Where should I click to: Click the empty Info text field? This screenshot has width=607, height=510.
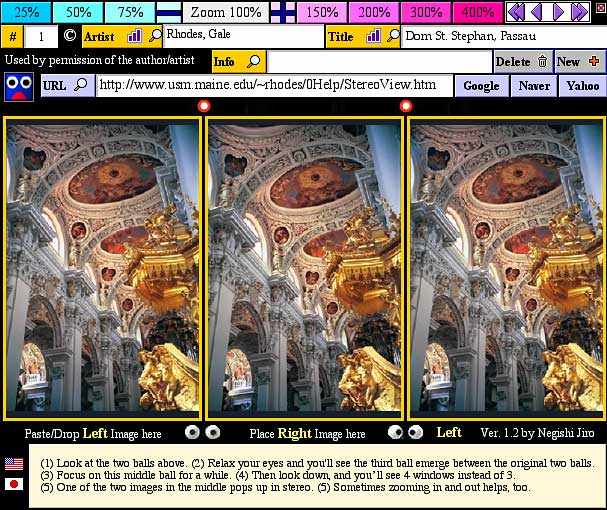(379, 61)
